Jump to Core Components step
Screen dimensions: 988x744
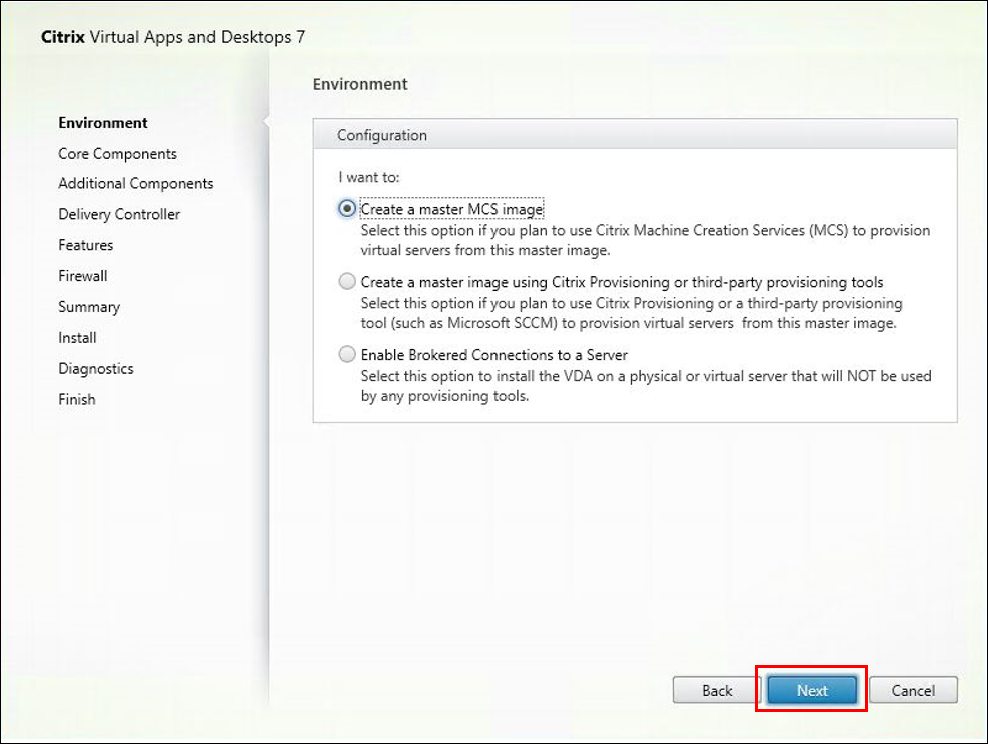pos(117,154)
